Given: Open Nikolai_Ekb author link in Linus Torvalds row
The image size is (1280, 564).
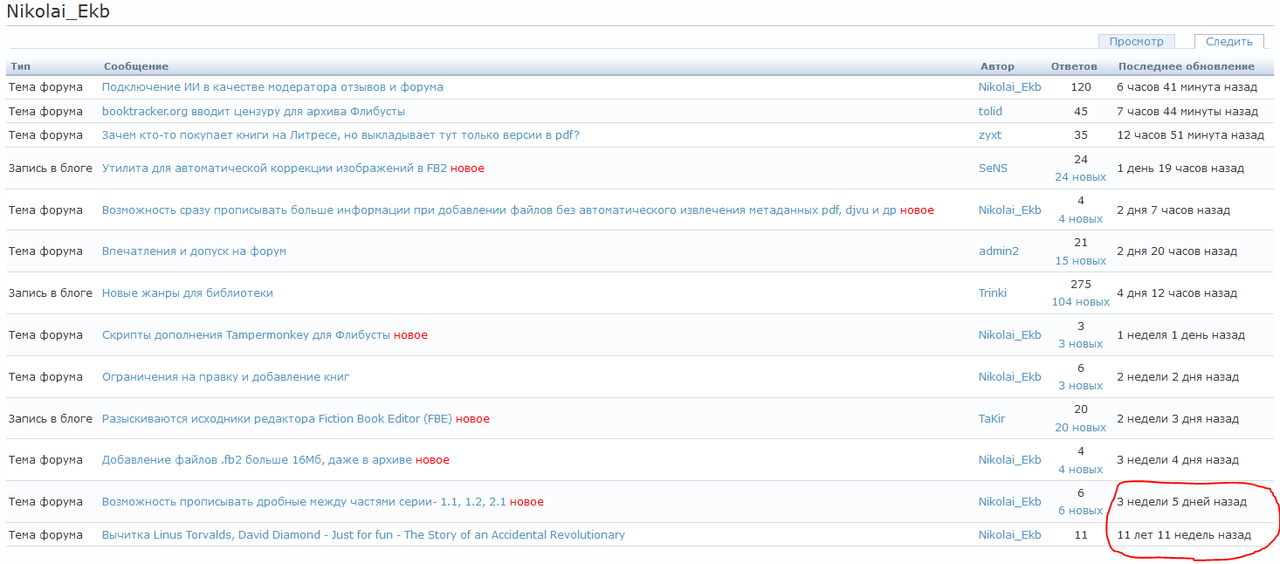Looking at the screenshot, I should tap(1009, 535).
